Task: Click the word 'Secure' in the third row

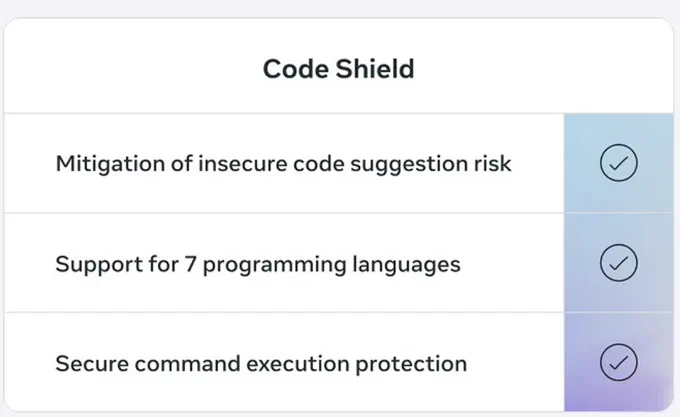Action: point(92,364)
